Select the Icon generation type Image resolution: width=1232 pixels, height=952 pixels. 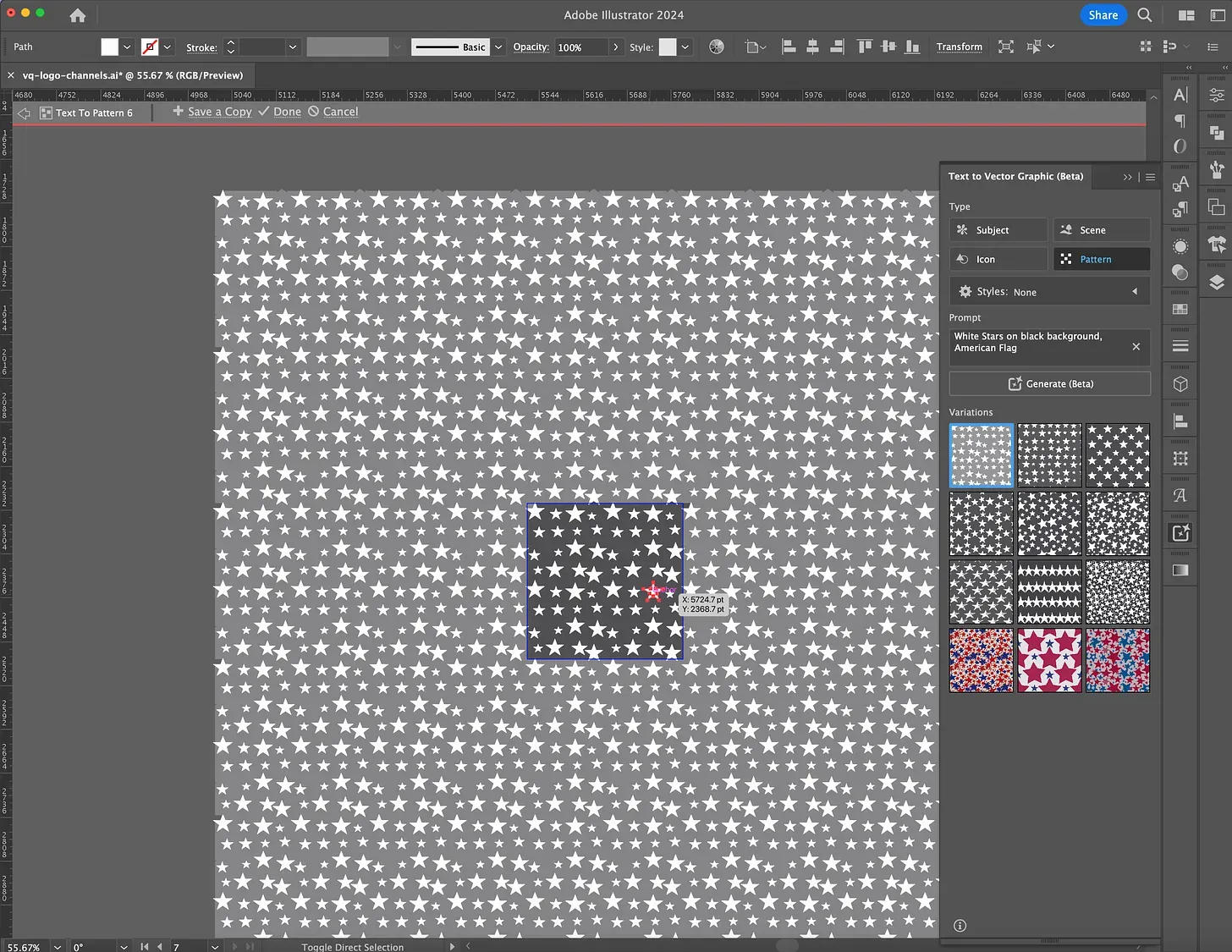(998, 259)
